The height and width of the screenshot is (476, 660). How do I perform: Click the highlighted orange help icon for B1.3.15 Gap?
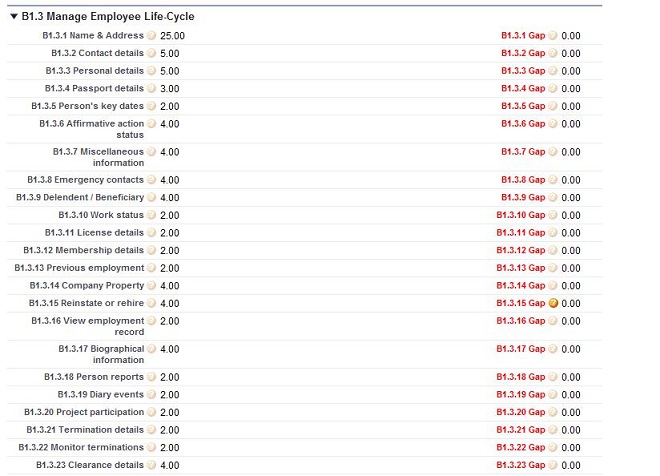[x=553, y=303]
